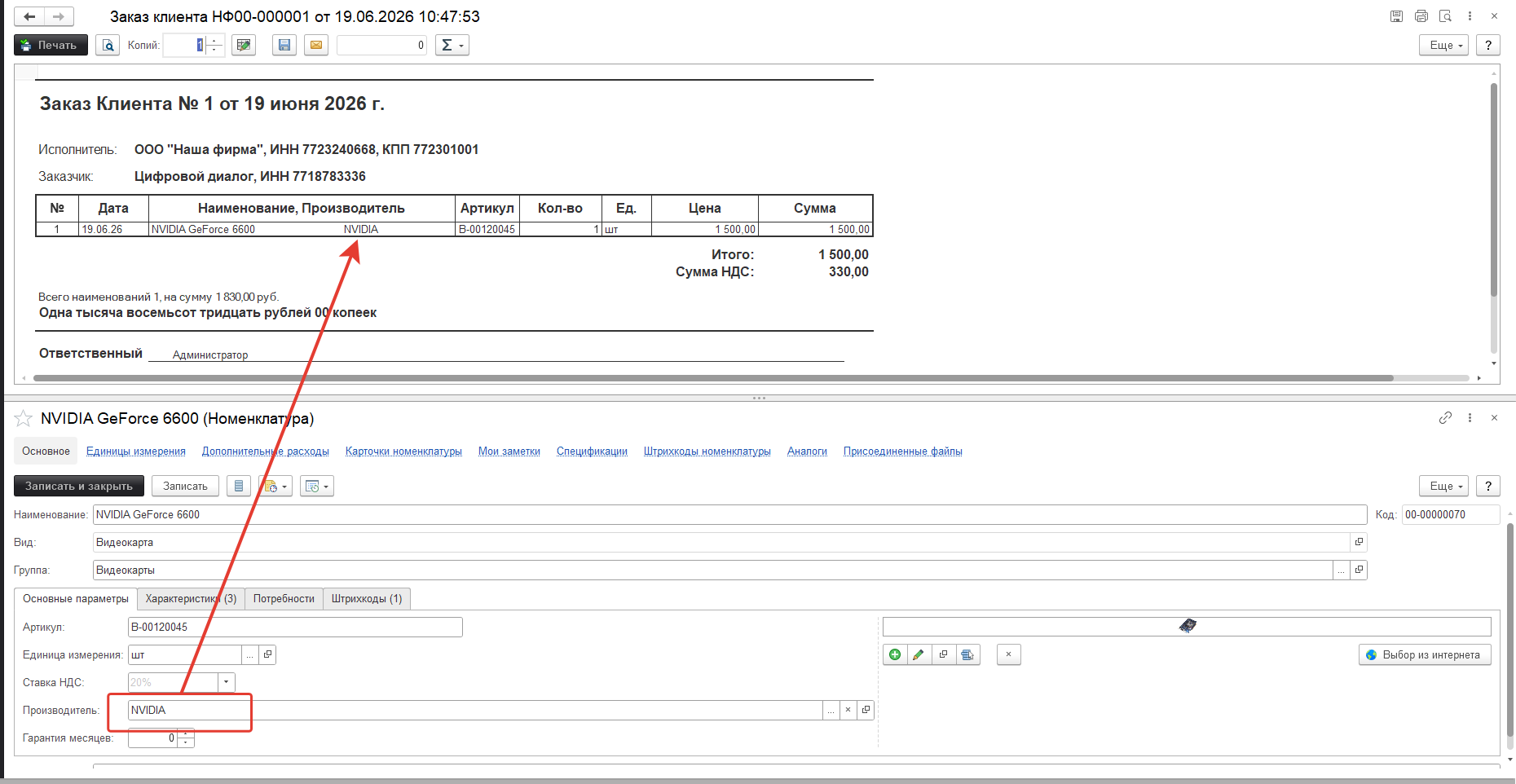Click the Записать button

(x=185, y=486)
